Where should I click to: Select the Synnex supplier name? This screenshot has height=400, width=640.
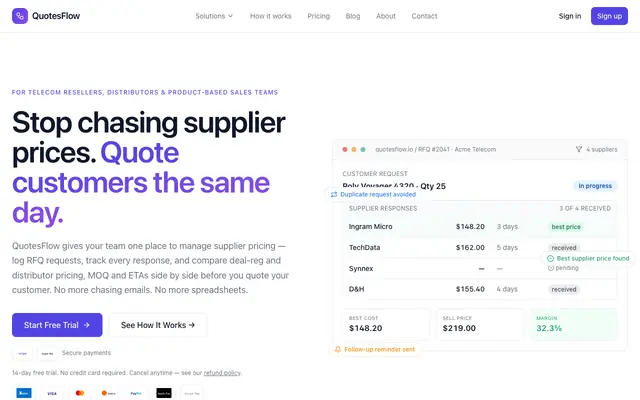click(x=361, y=269)
